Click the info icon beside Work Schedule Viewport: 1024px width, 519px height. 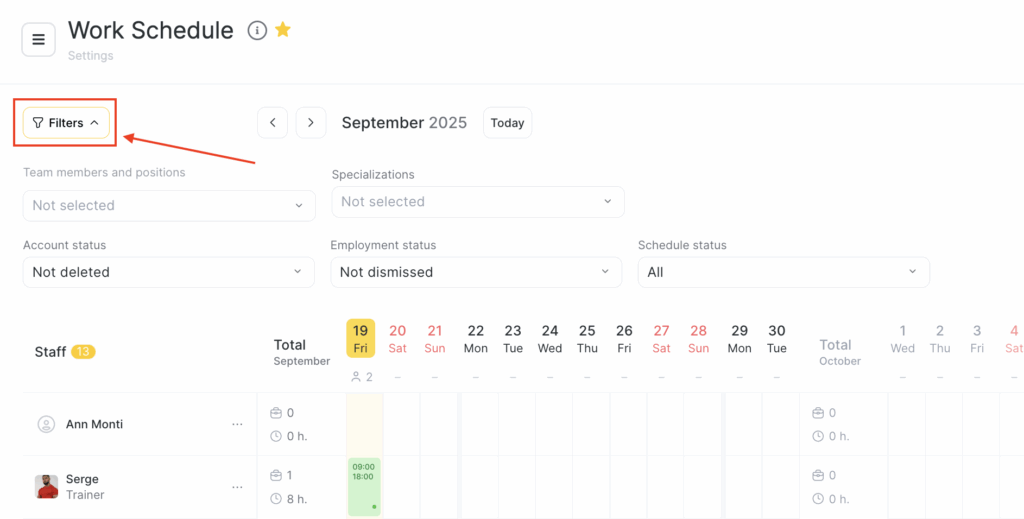coord(257,31)
